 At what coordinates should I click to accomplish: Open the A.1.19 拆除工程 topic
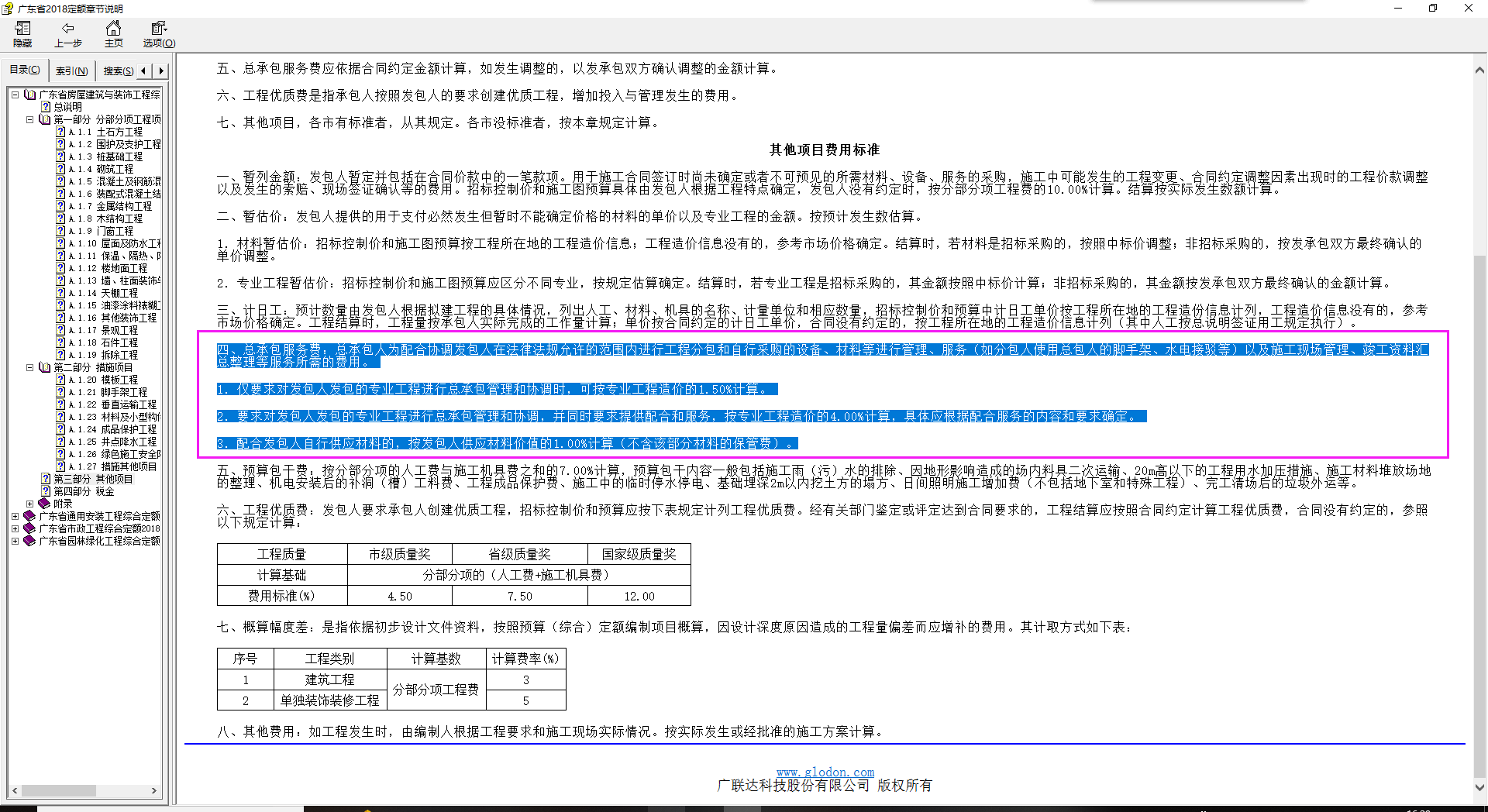pos(103,355)
